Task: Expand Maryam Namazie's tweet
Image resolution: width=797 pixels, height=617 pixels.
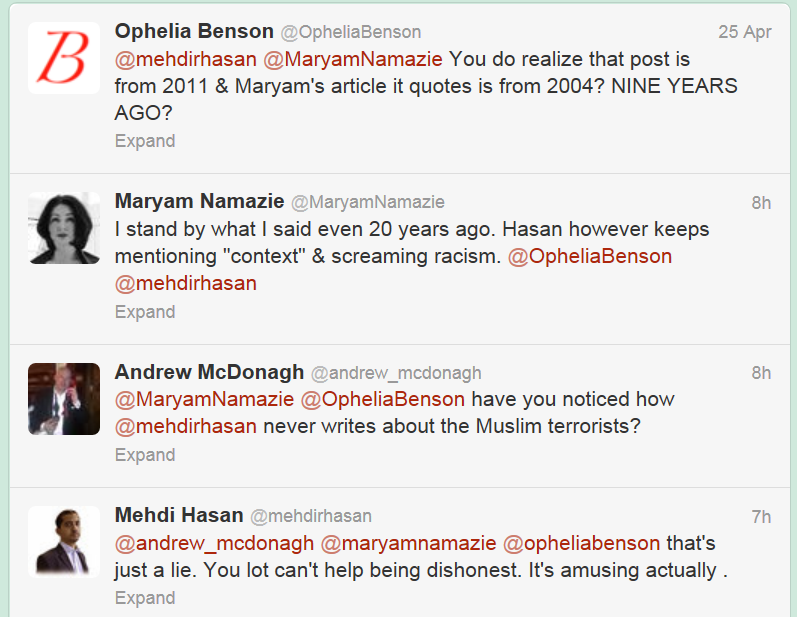Action: [145, 312]
